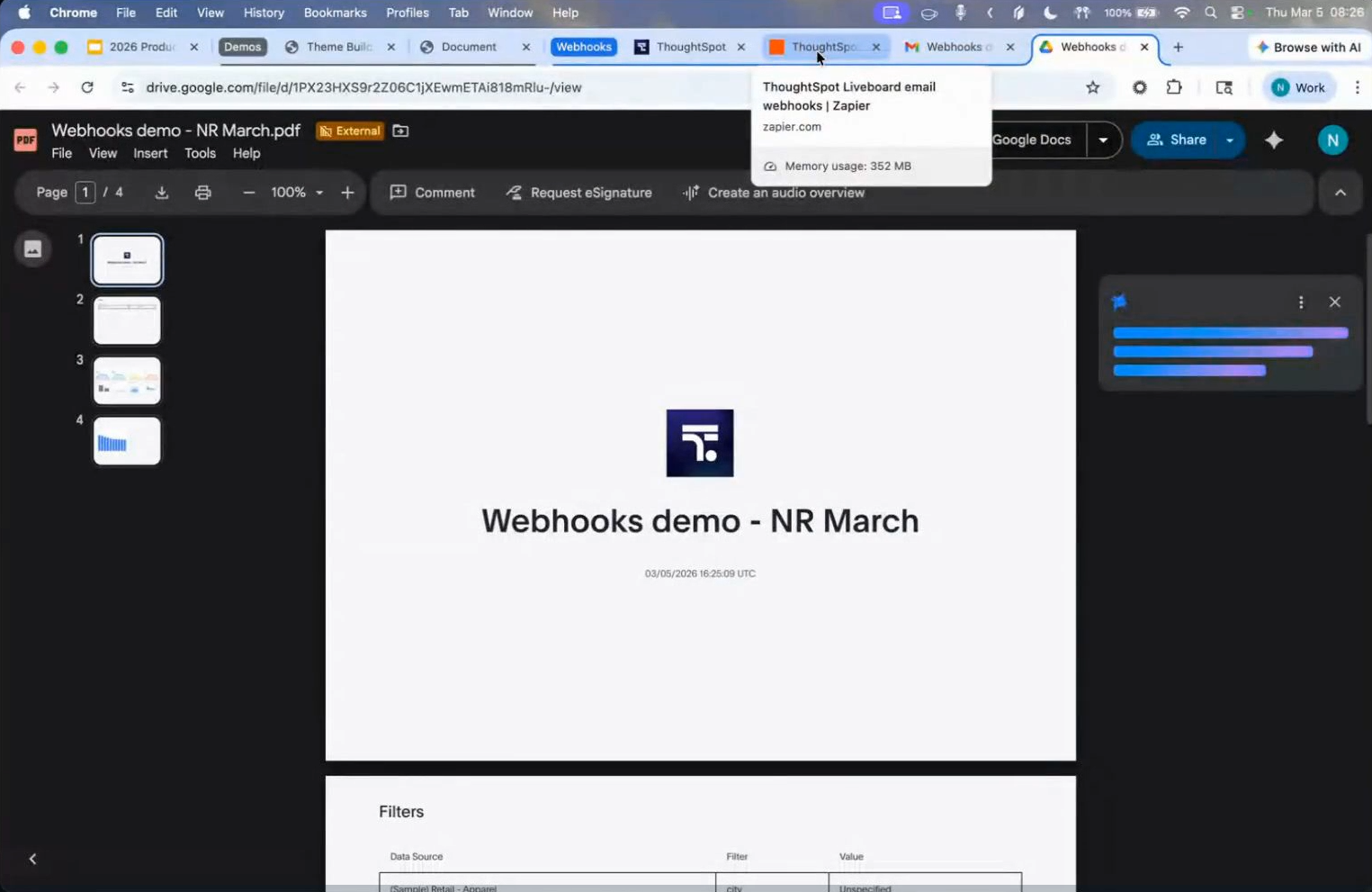This screenshot has height=892, width=1372.
Task: Click the move to folder icon
Action: 401,131
